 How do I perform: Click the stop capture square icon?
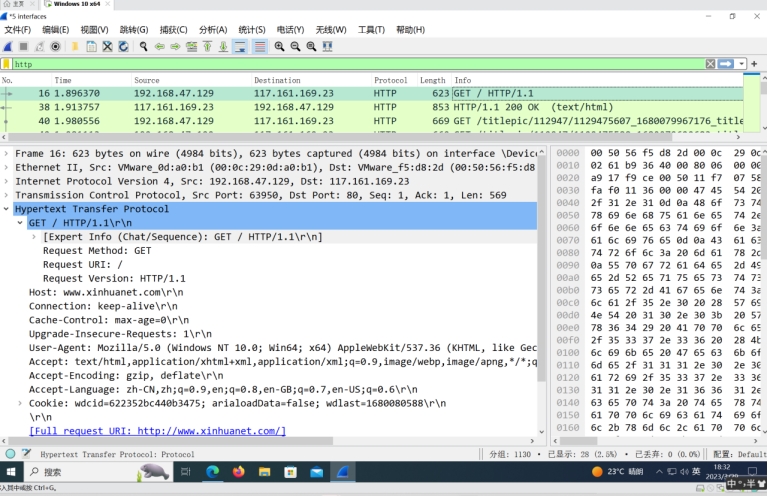23,46
